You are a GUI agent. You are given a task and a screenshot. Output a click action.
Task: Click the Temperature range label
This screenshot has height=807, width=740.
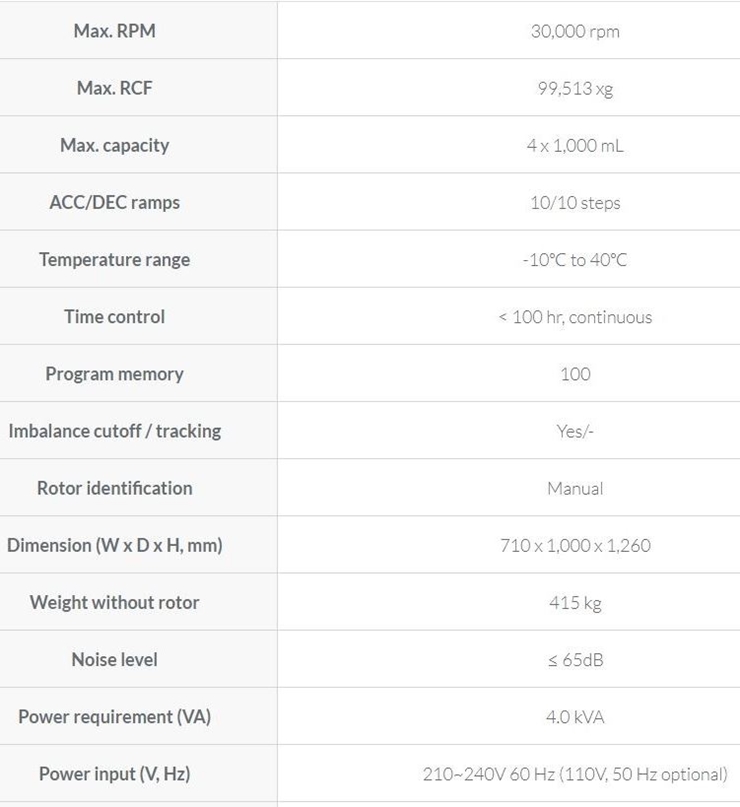tap(115, 260)
